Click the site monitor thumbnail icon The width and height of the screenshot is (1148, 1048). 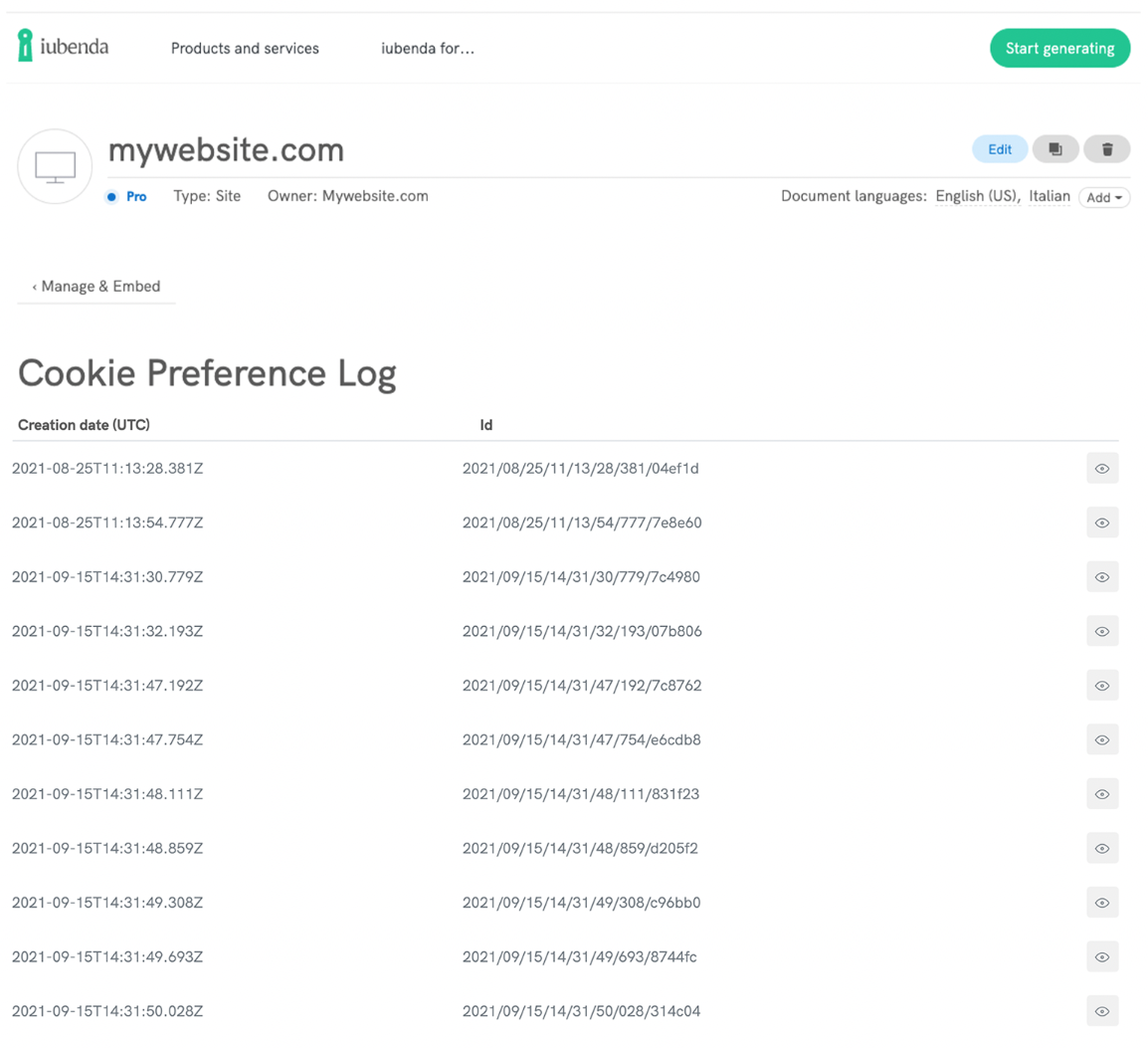(55, 165)
